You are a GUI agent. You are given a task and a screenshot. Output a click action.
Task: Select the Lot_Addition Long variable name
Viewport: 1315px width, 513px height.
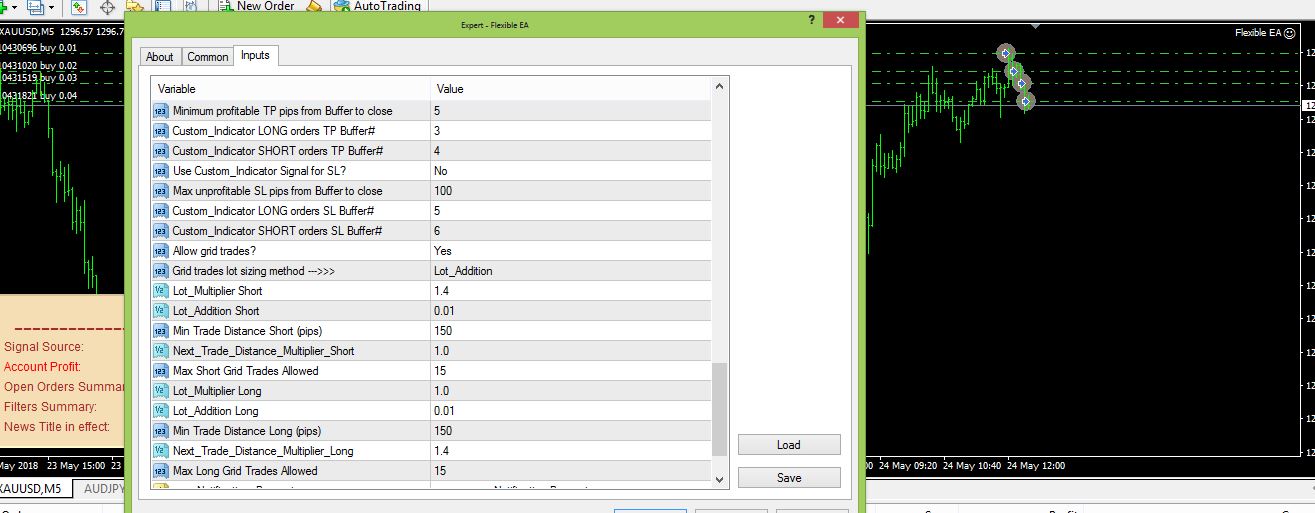(215, 411)
